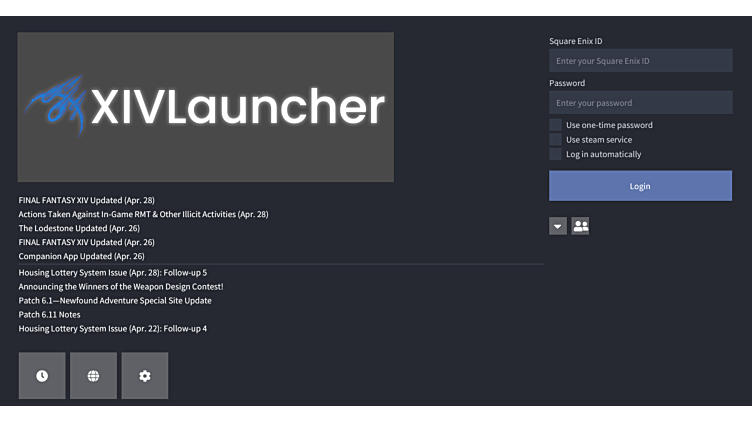Open Patch 6.11 Notes

pyautogui.click(x=49, y=314)
